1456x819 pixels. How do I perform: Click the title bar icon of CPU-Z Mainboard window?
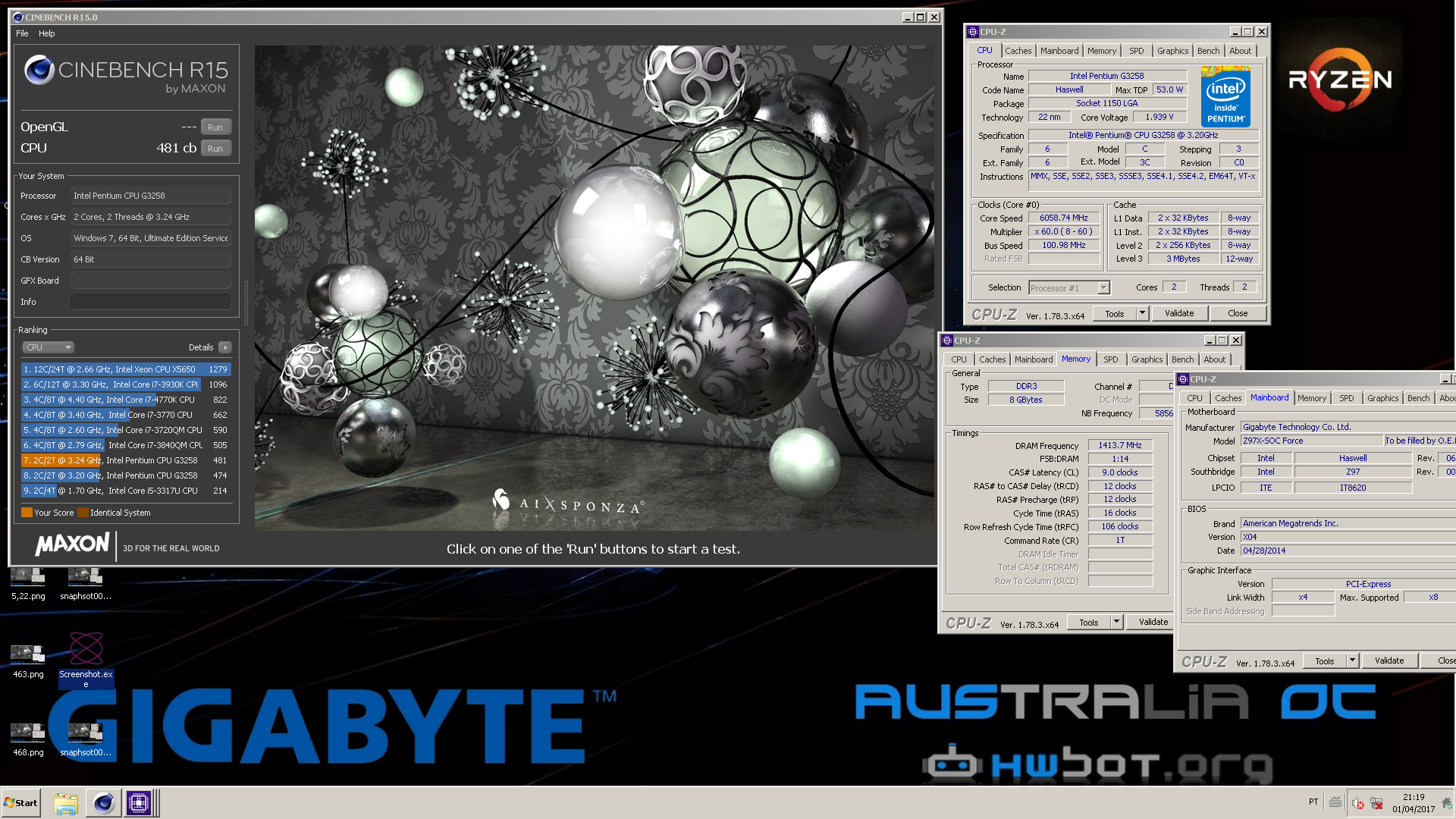[x=1182, y=379]
